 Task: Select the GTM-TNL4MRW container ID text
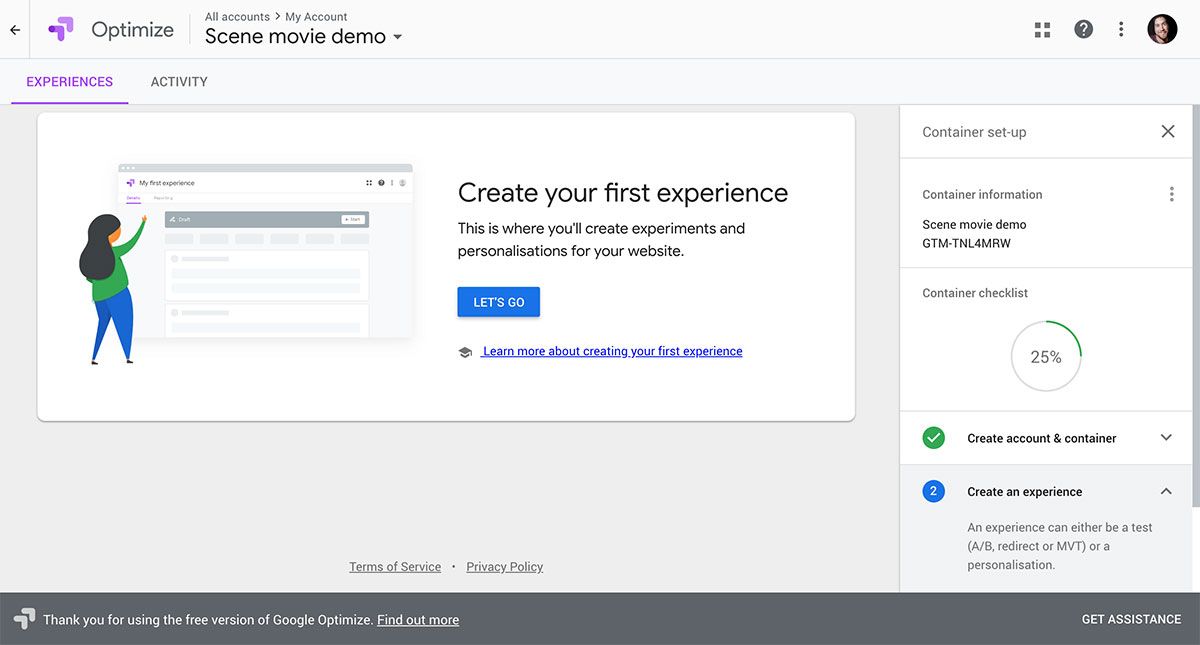966,243
